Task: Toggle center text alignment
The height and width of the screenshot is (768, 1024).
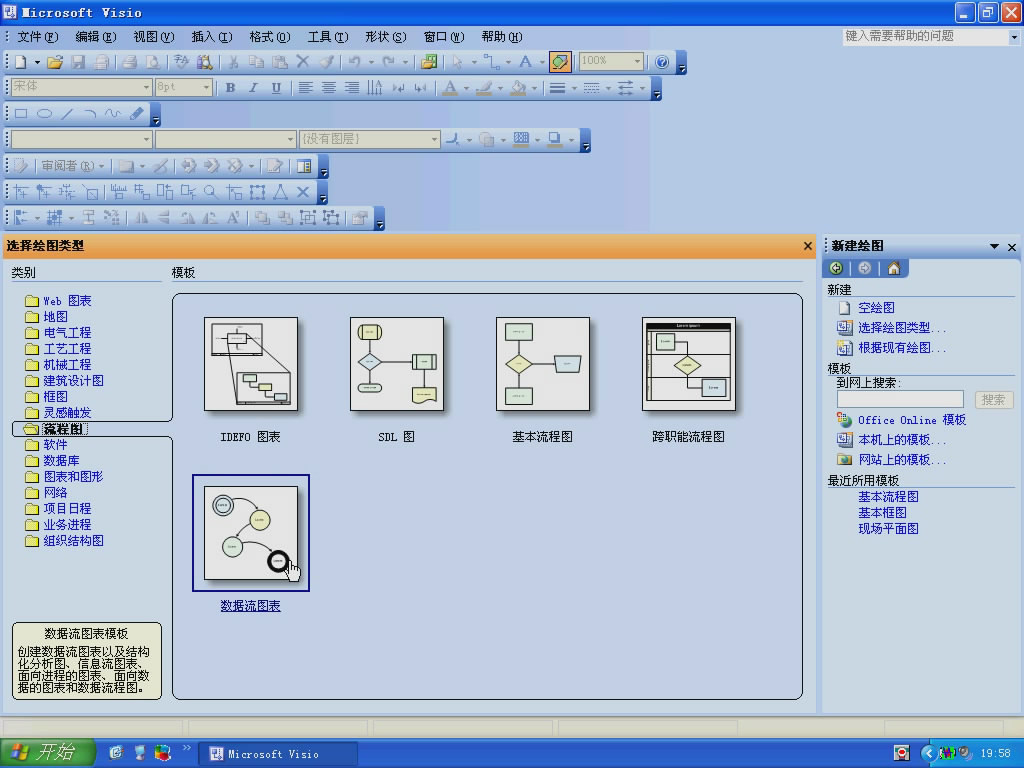Action: [328, 88]
